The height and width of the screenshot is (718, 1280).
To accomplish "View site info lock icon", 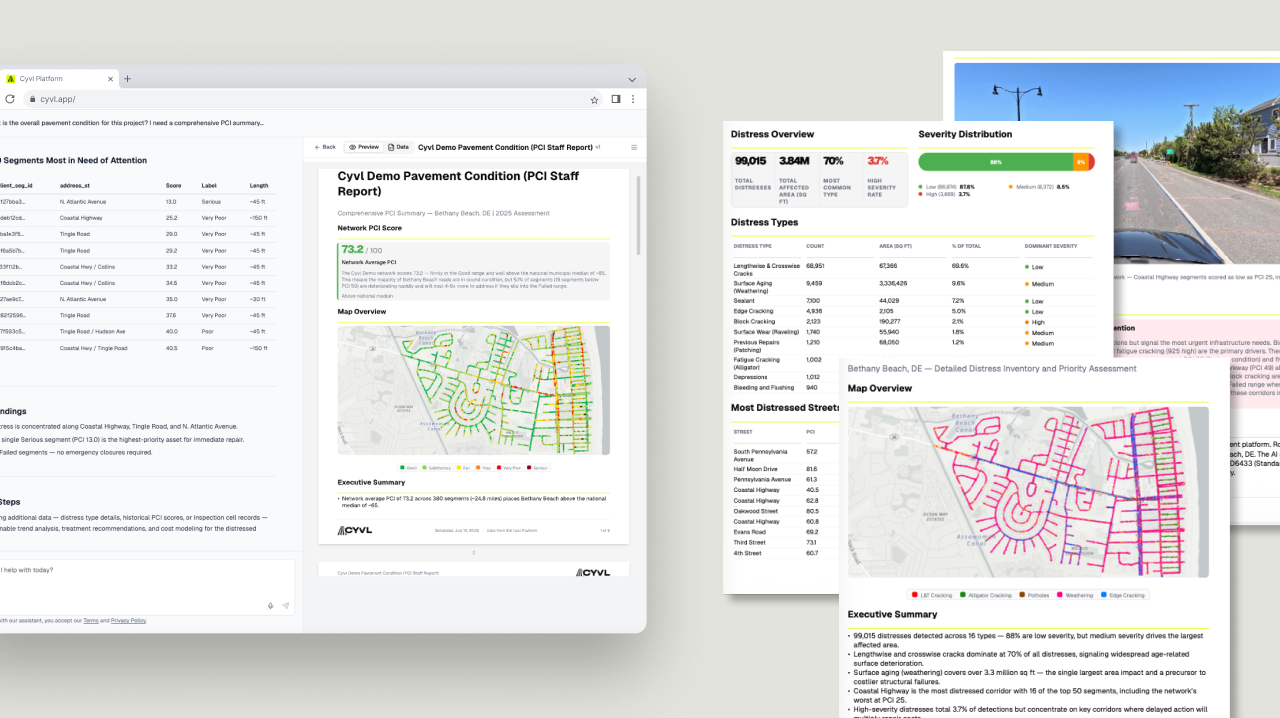I will click(32, 99).
